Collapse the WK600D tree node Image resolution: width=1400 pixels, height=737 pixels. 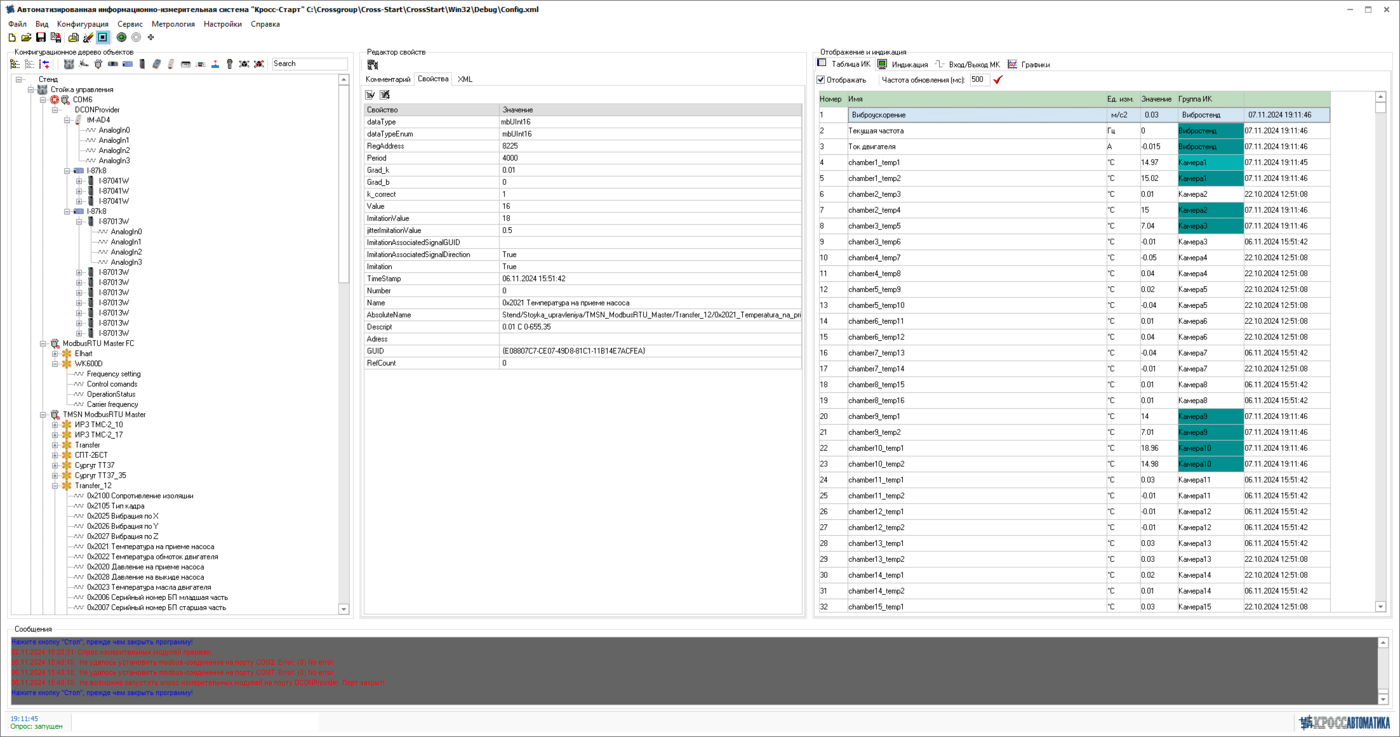point(55,364)
